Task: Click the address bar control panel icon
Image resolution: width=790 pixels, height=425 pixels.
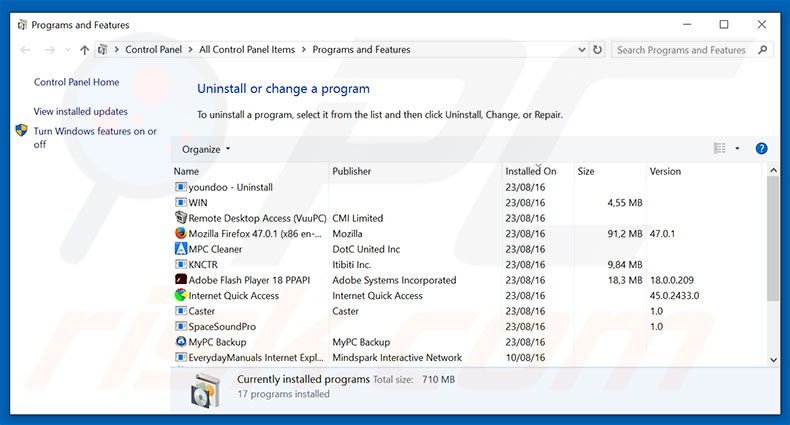Action: [102, 49]
